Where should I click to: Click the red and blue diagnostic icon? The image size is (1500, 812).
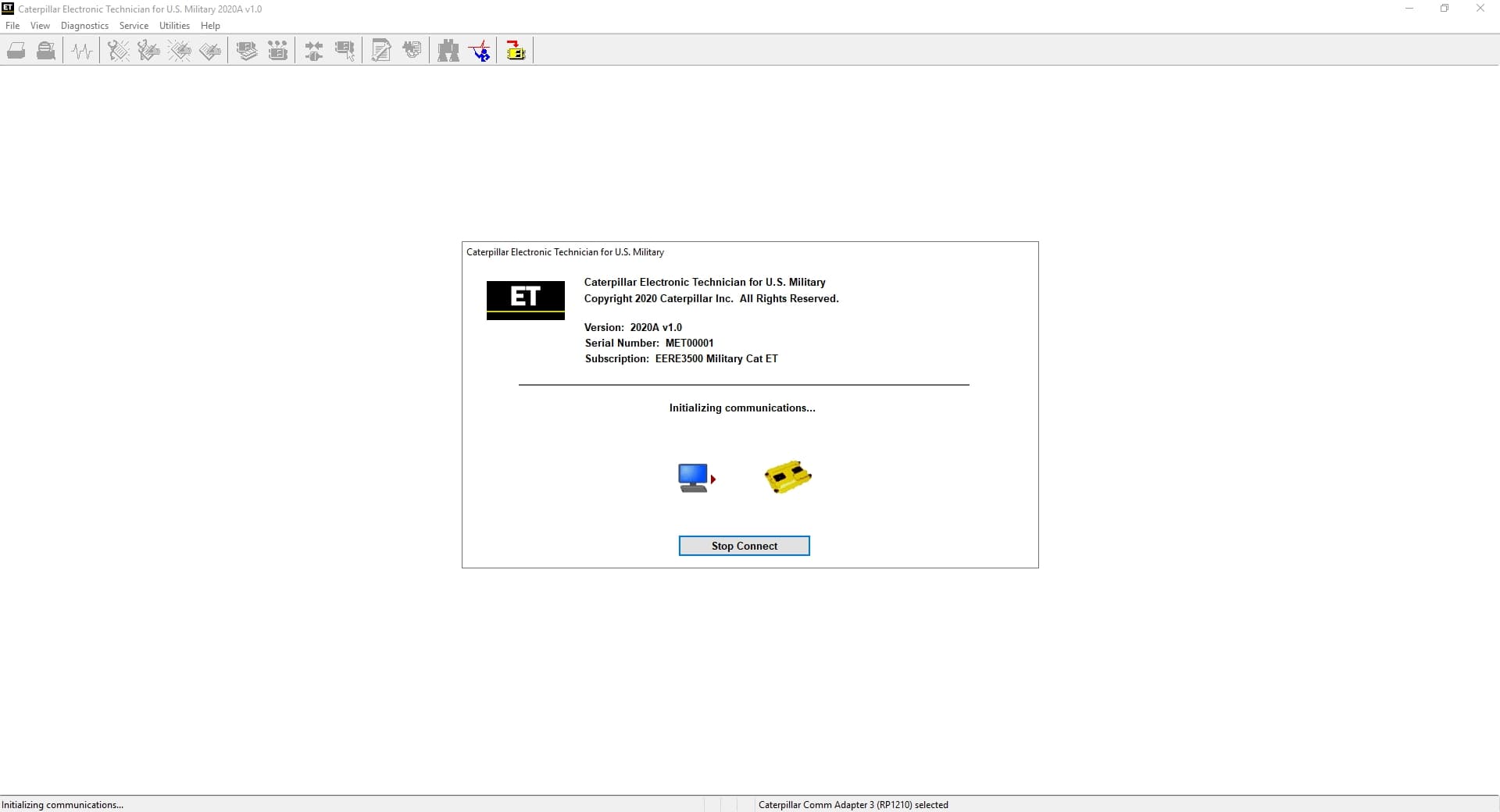(480, 52)
